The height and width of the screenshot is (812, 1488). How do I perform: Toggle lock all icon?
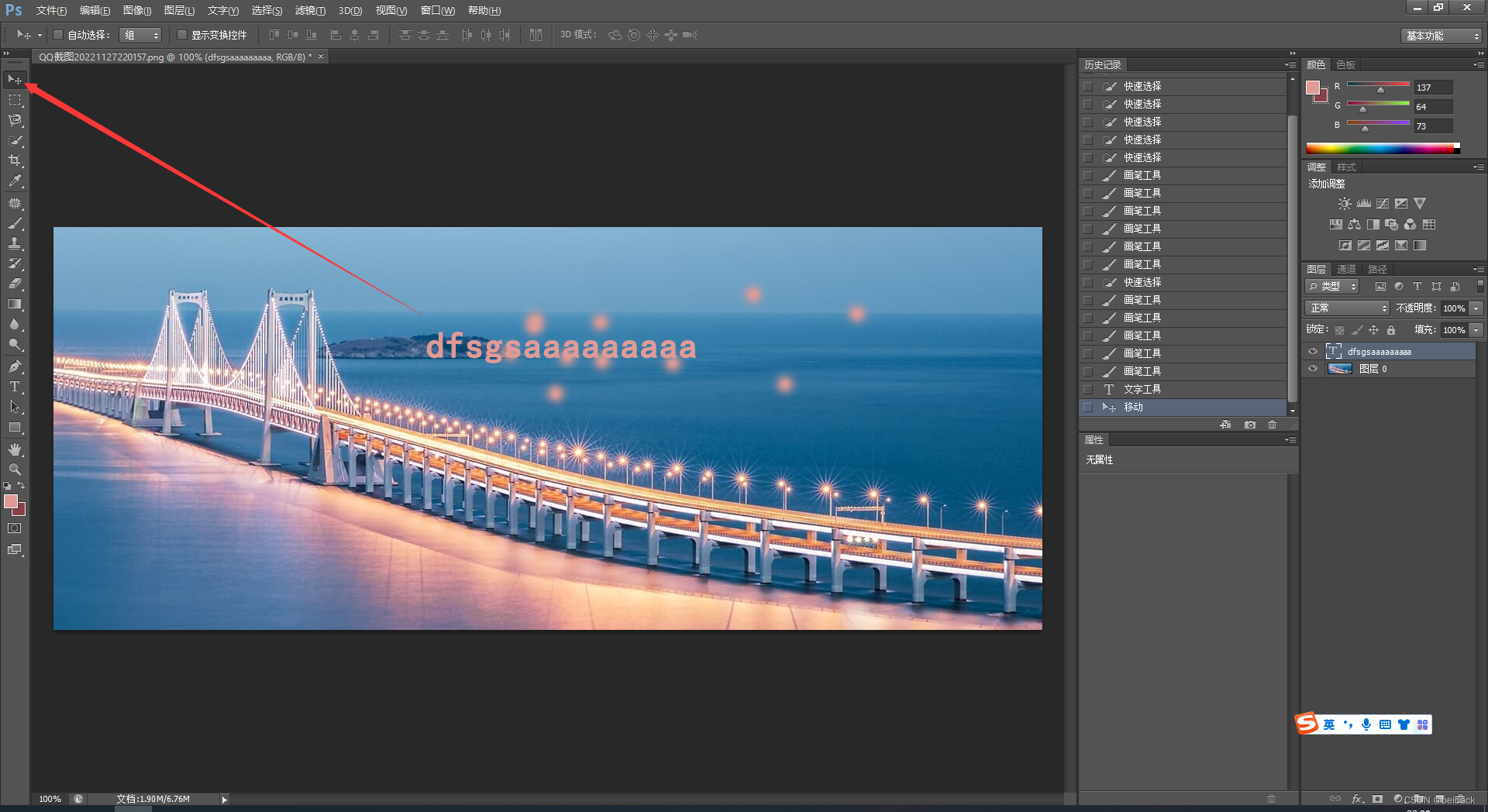click(1391, 330)
